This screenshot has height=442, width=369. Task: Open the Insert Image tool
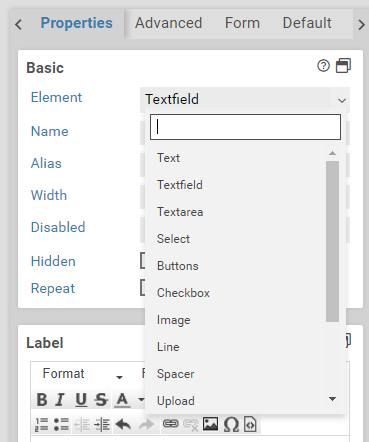tap(210, 424)
